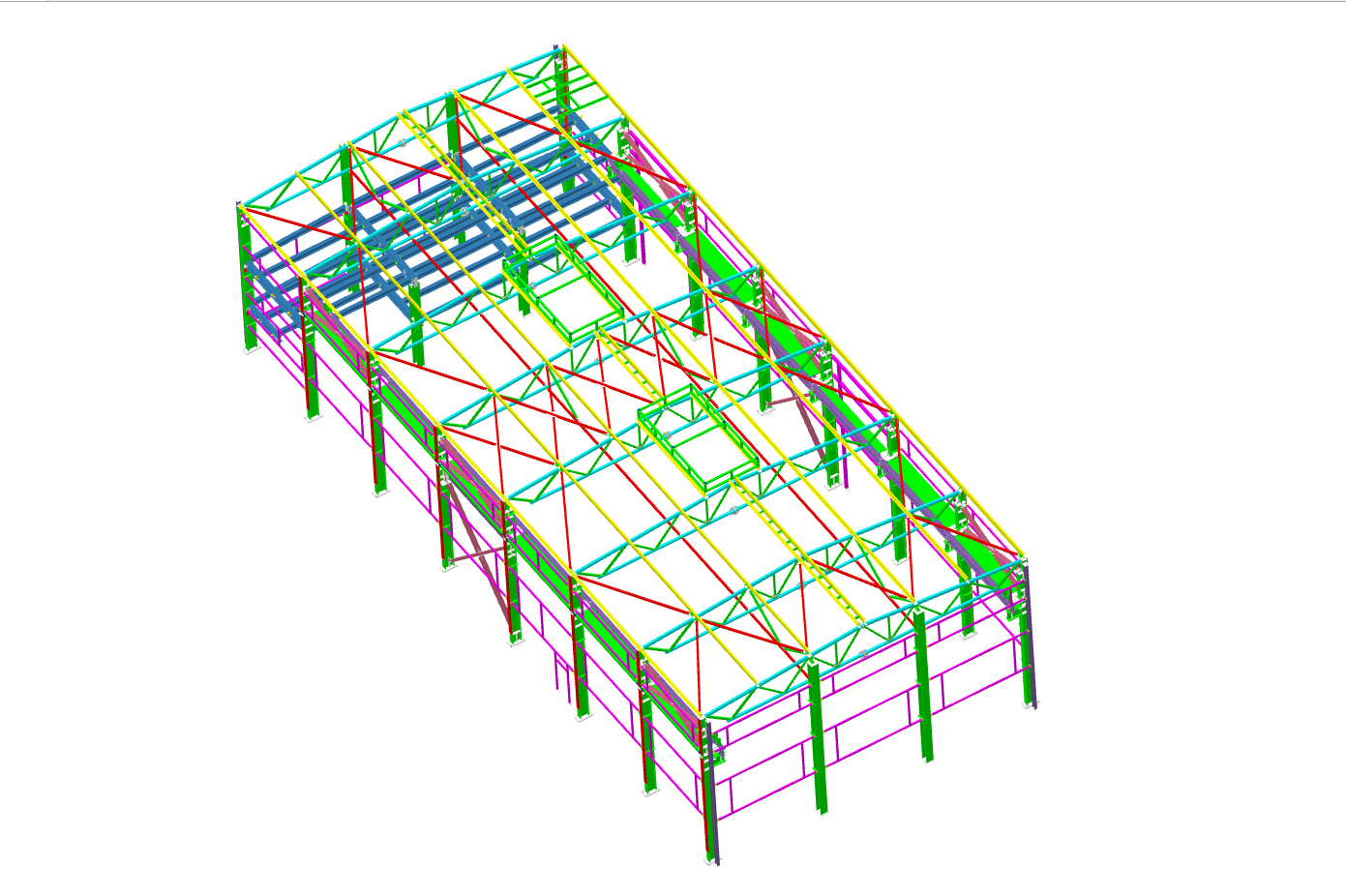This screenshot has height=896, width=1346.
Task: Select the bottom-most front corner column
Action: point(712,791)
